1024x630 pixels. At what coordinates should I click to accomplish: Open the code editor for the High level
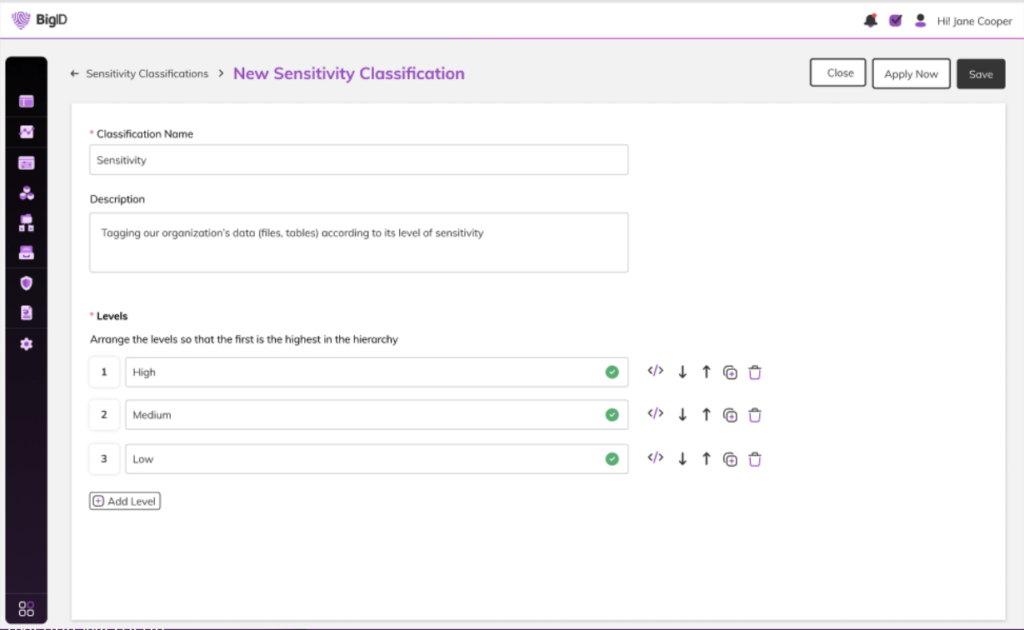click(656, 371)
